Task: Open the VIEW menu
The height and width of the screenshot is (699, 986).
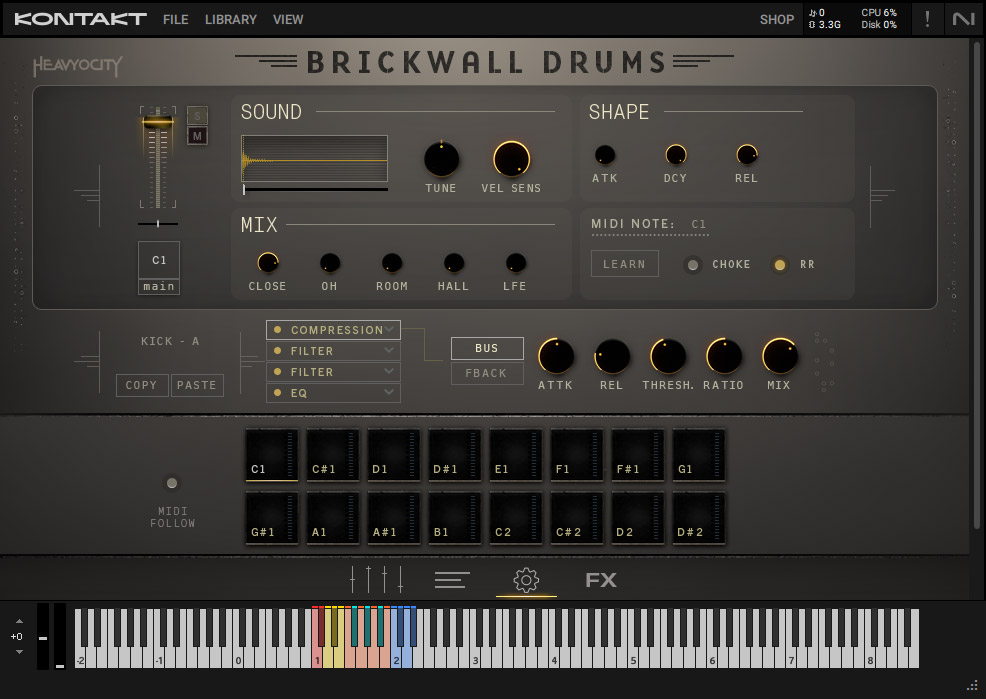Action: tap(288, 19)
